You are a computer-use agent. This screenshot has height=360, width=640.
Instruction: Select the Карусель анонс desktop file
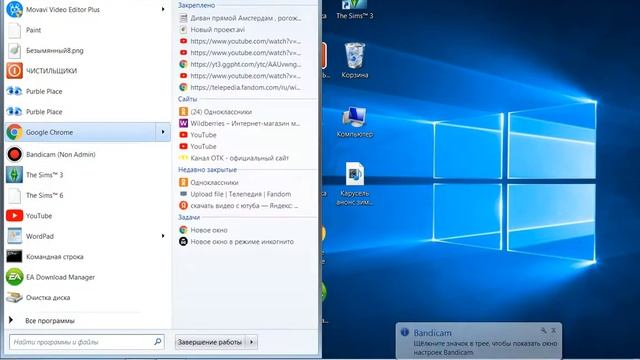[x=355, y=184]
